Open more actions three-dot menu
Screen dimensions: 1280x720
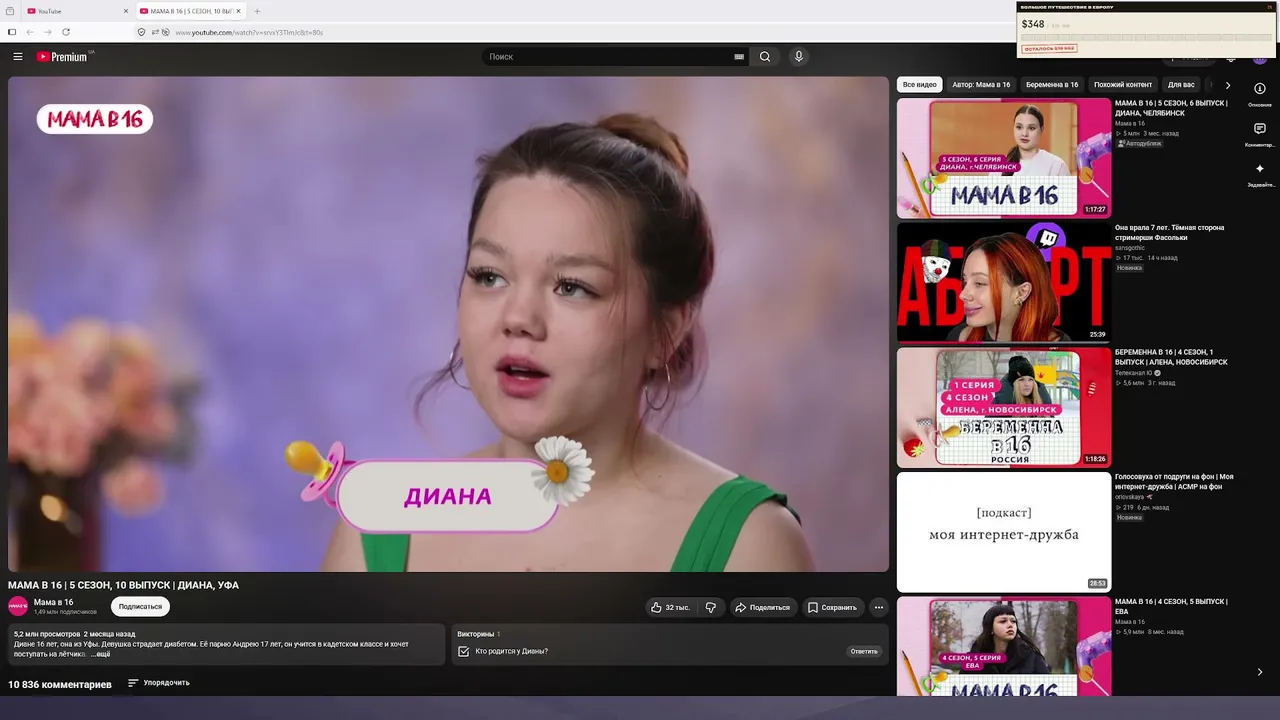pyautogui.click(x=878, y=607)
